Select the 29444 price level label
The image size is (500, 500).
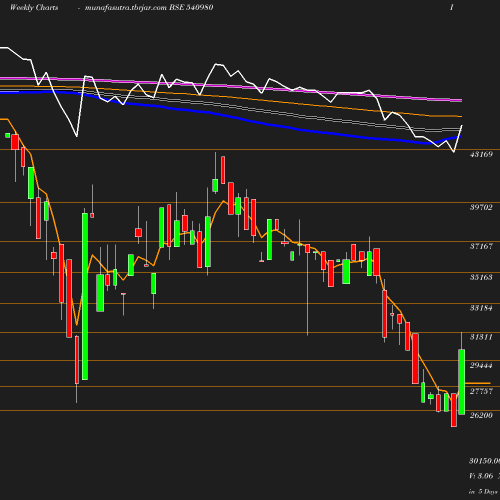pos(481,365)
